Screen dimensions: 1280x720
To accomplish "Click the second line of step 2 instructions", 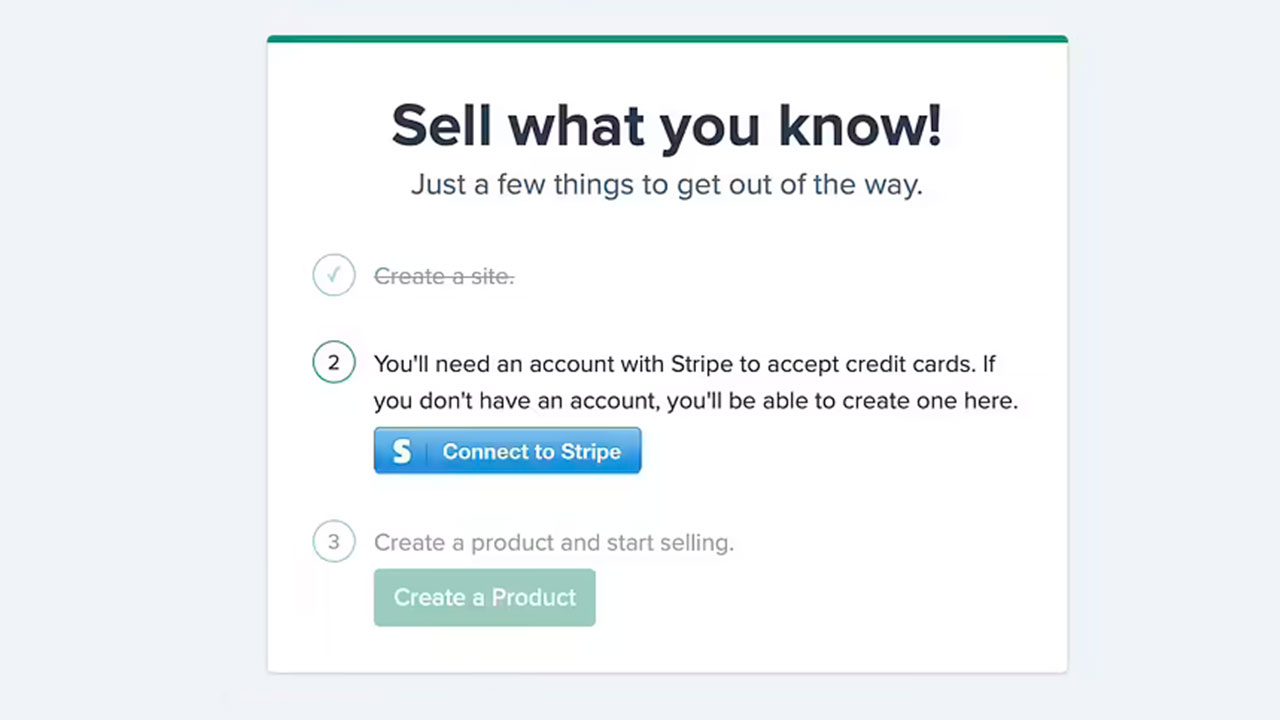I will 696,401.
